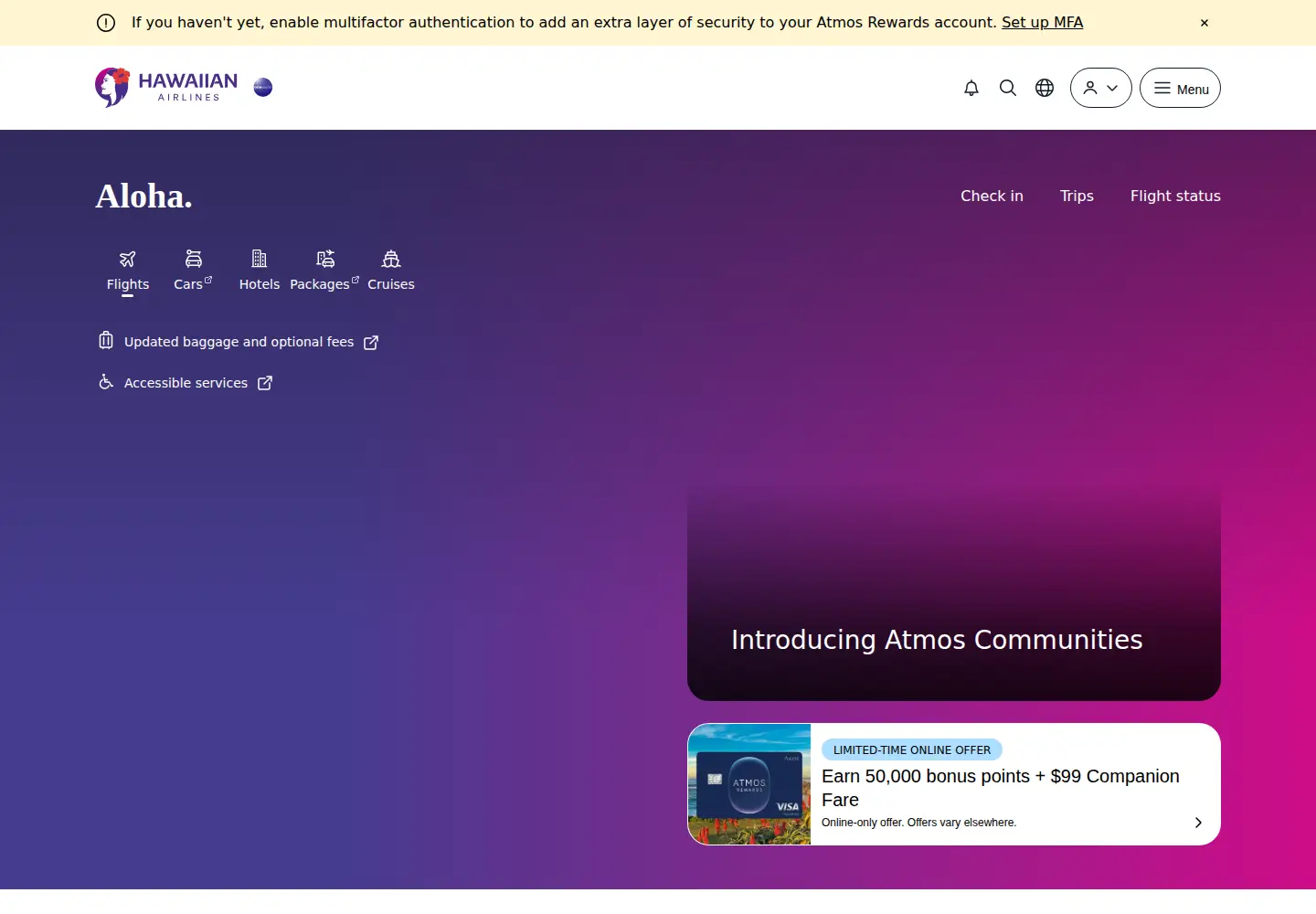1316x914 pixels.
Task: Click the info icon in the MFA banner
Action: click(x=106, y=23)
